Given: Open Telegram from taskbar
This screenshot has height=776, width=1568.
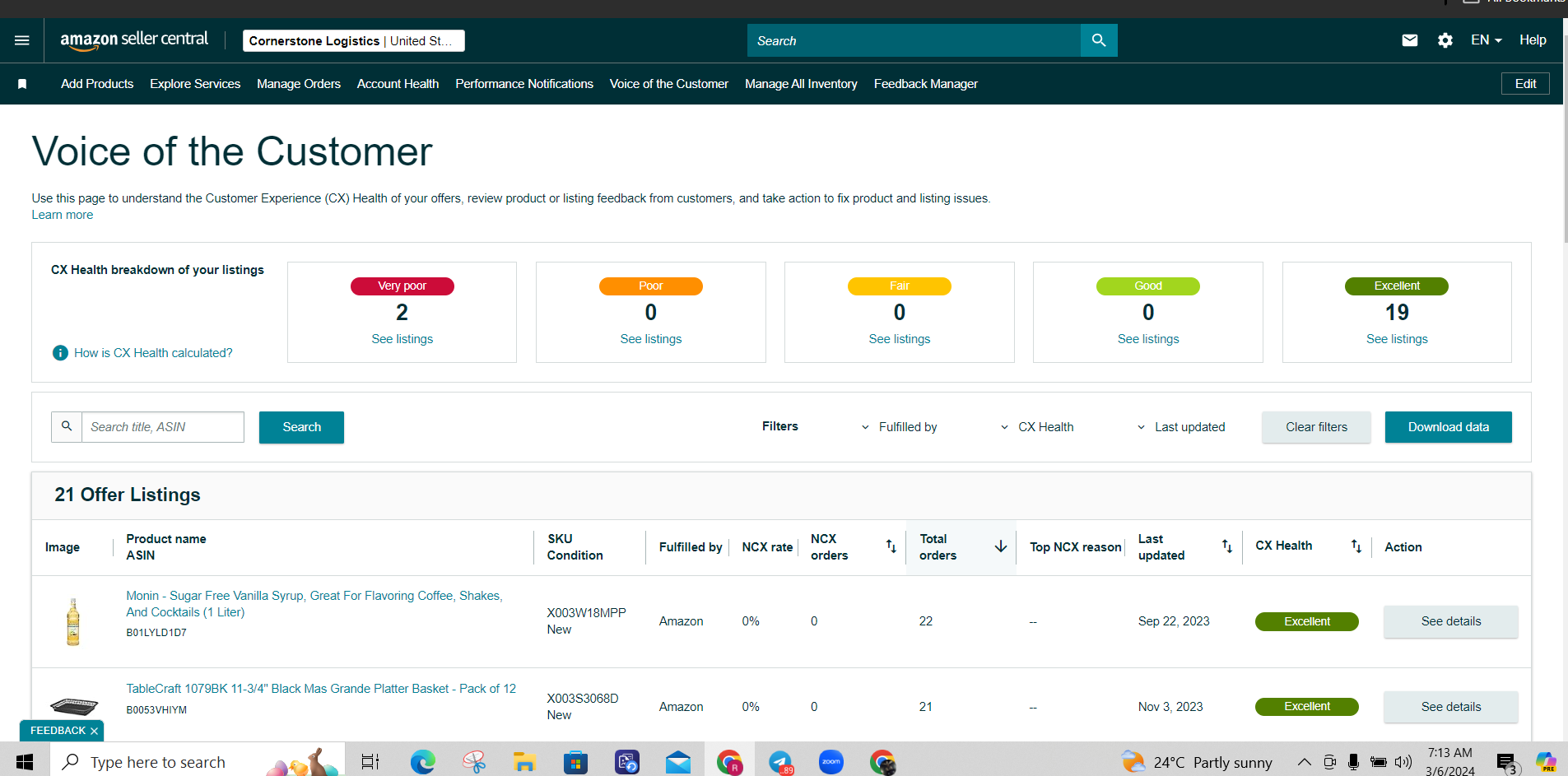Looking at the screenshot, I should [x=780, y=762].
